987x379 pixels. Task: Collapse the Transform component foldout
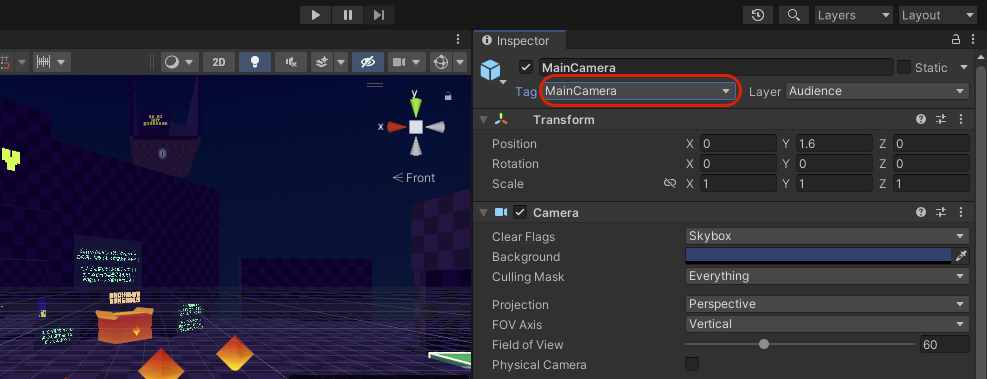point(483,120)
